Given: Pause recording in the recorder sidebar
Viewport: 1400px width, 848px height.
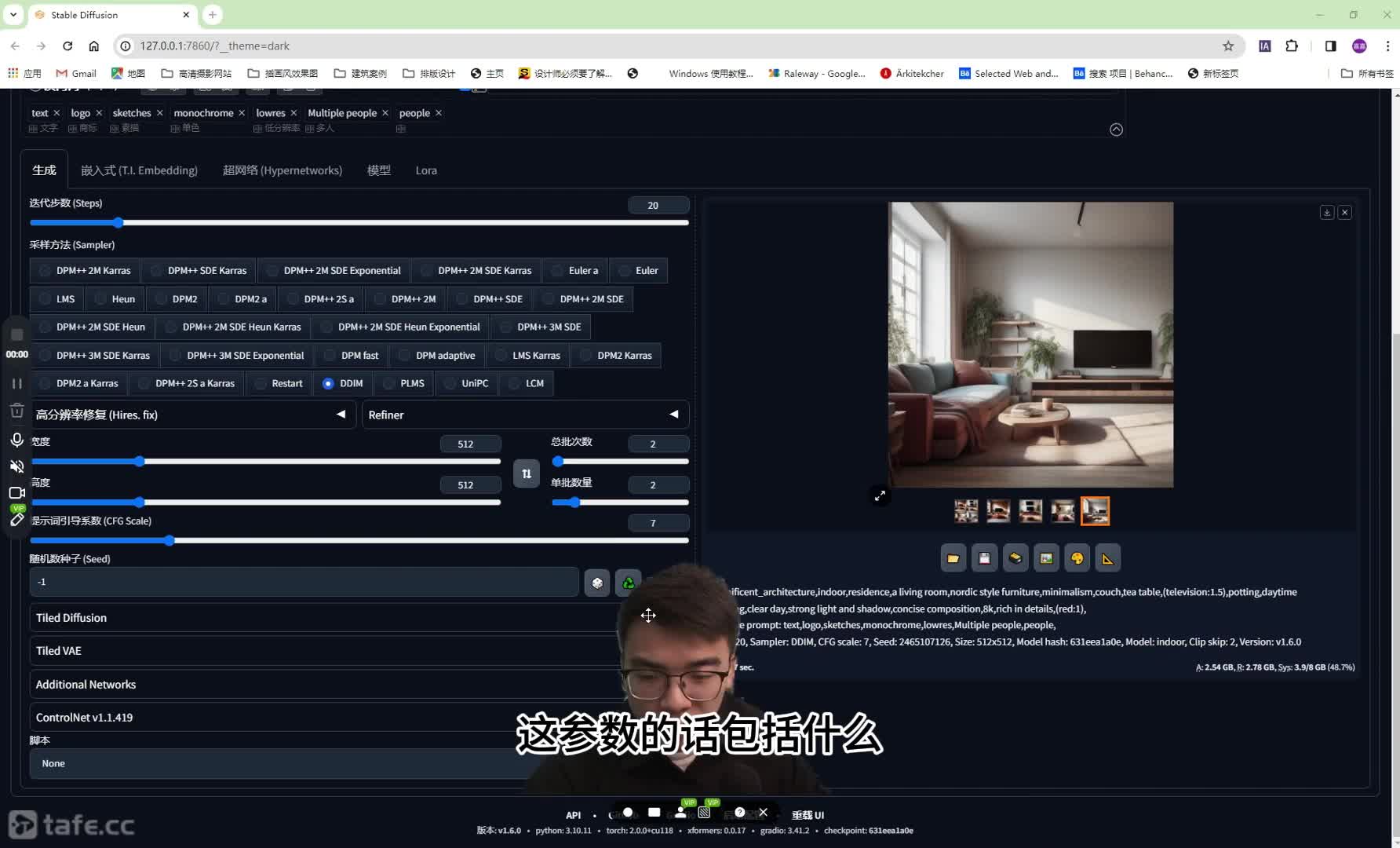Looking at the screenshot, I should pos(16,383).
